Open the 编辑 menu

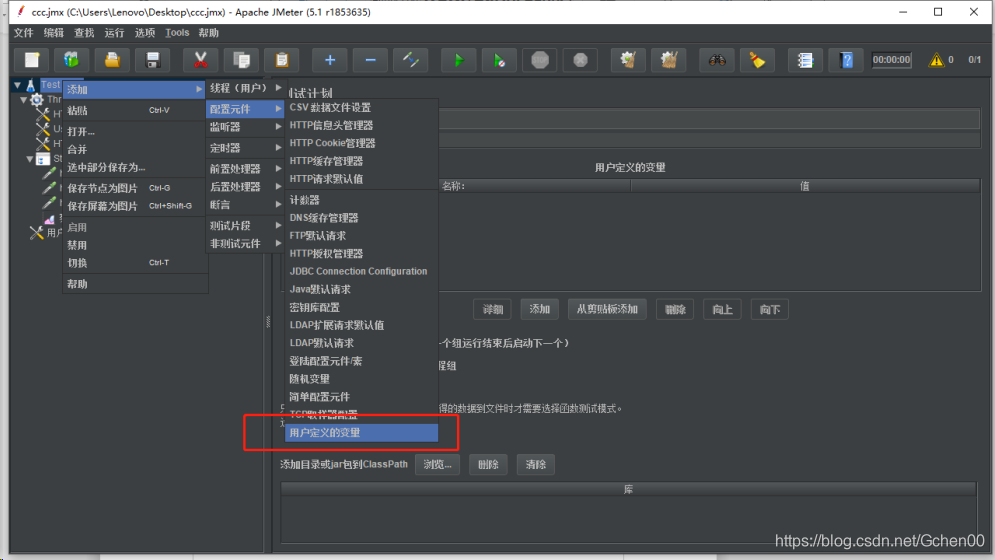54,32
